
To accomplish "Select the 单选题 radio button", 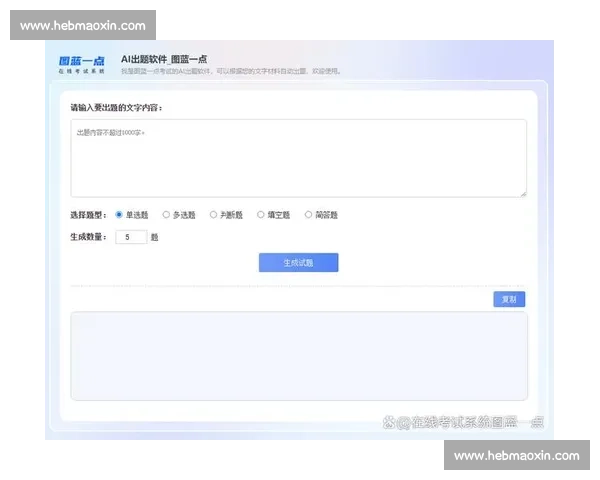I will [119, 215].
